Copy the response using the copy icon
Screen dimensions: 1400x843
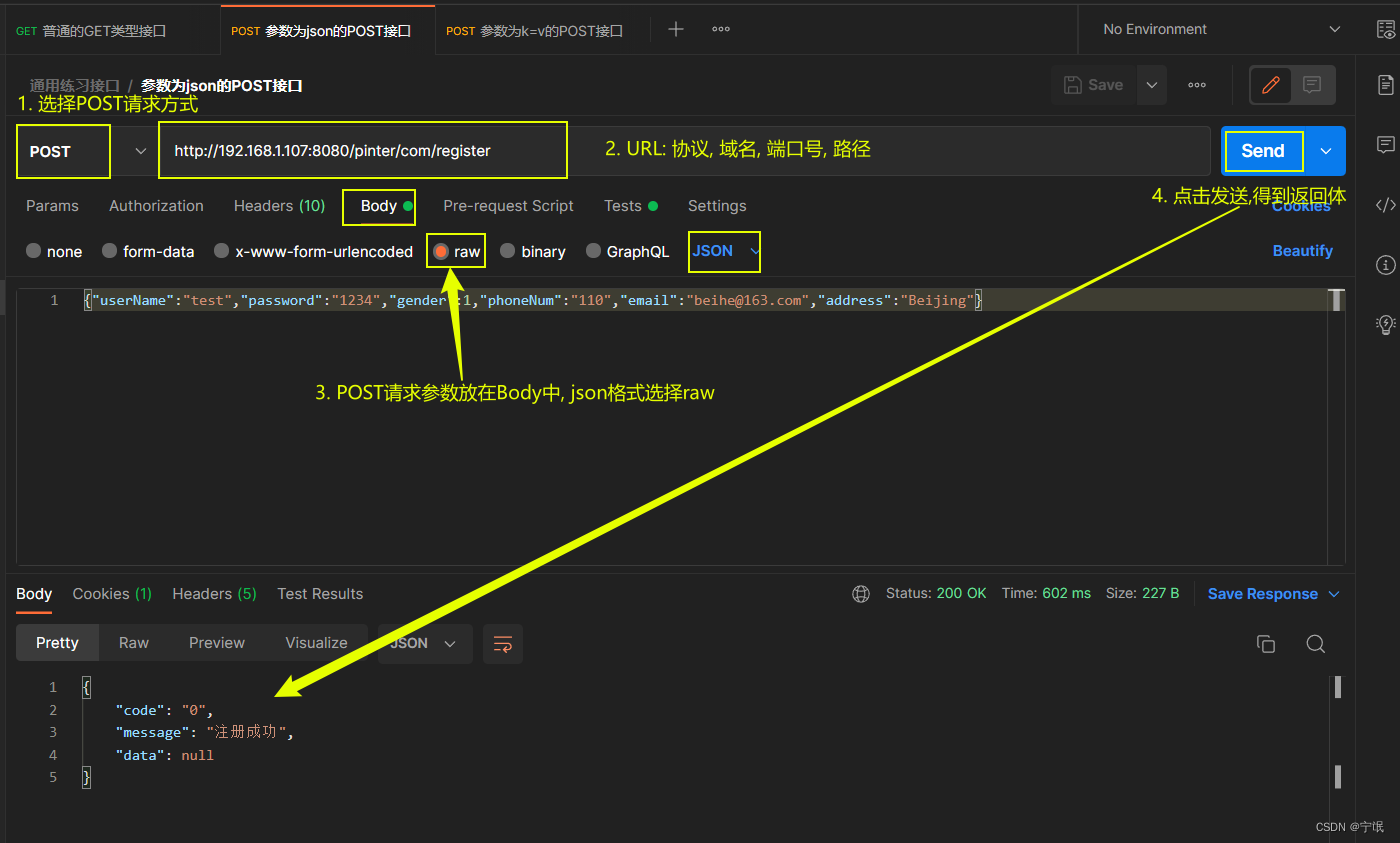click(x=1265, y=644)
